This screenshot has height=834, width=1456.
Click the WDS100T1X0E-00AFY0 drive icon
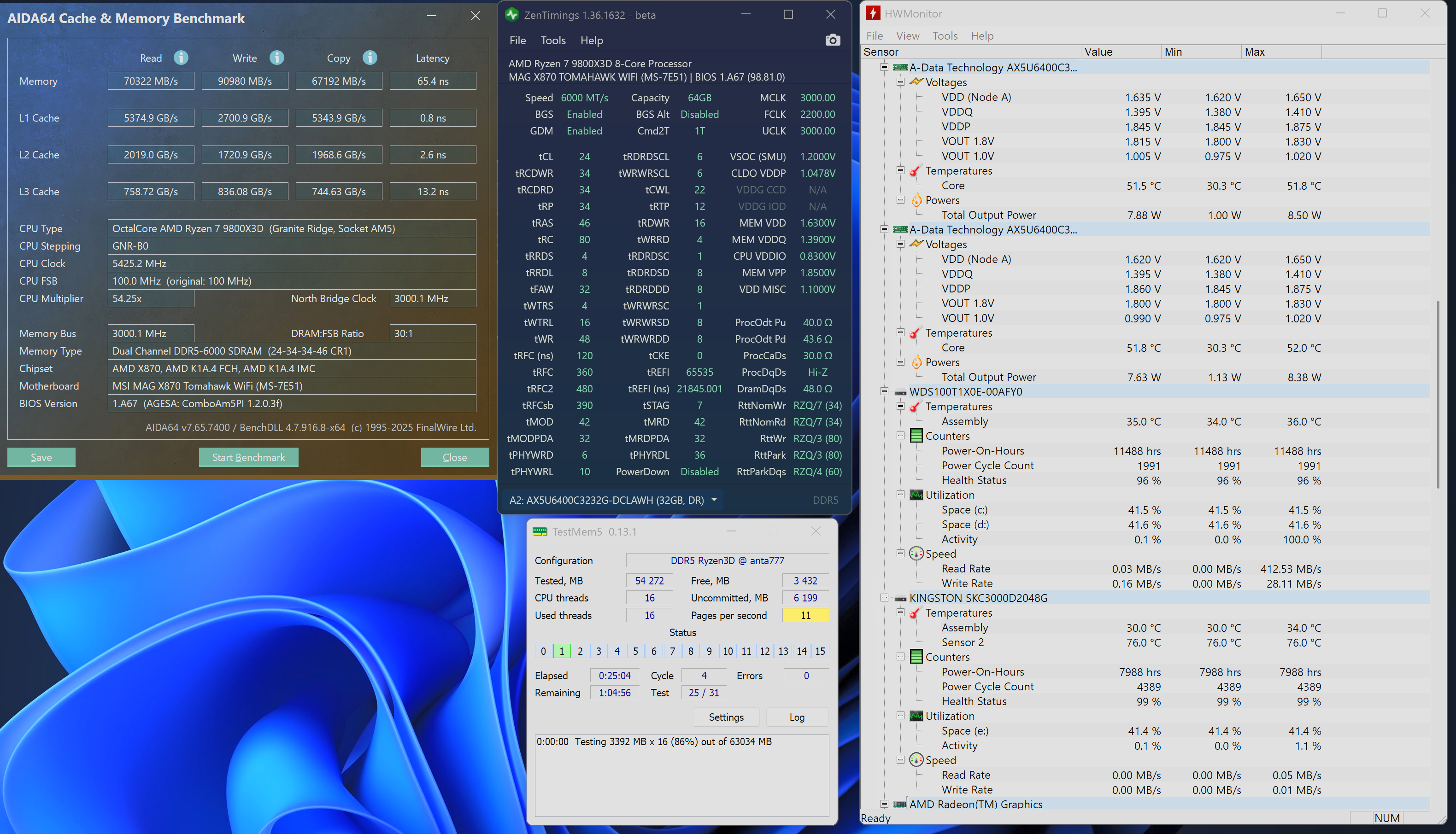900,392
